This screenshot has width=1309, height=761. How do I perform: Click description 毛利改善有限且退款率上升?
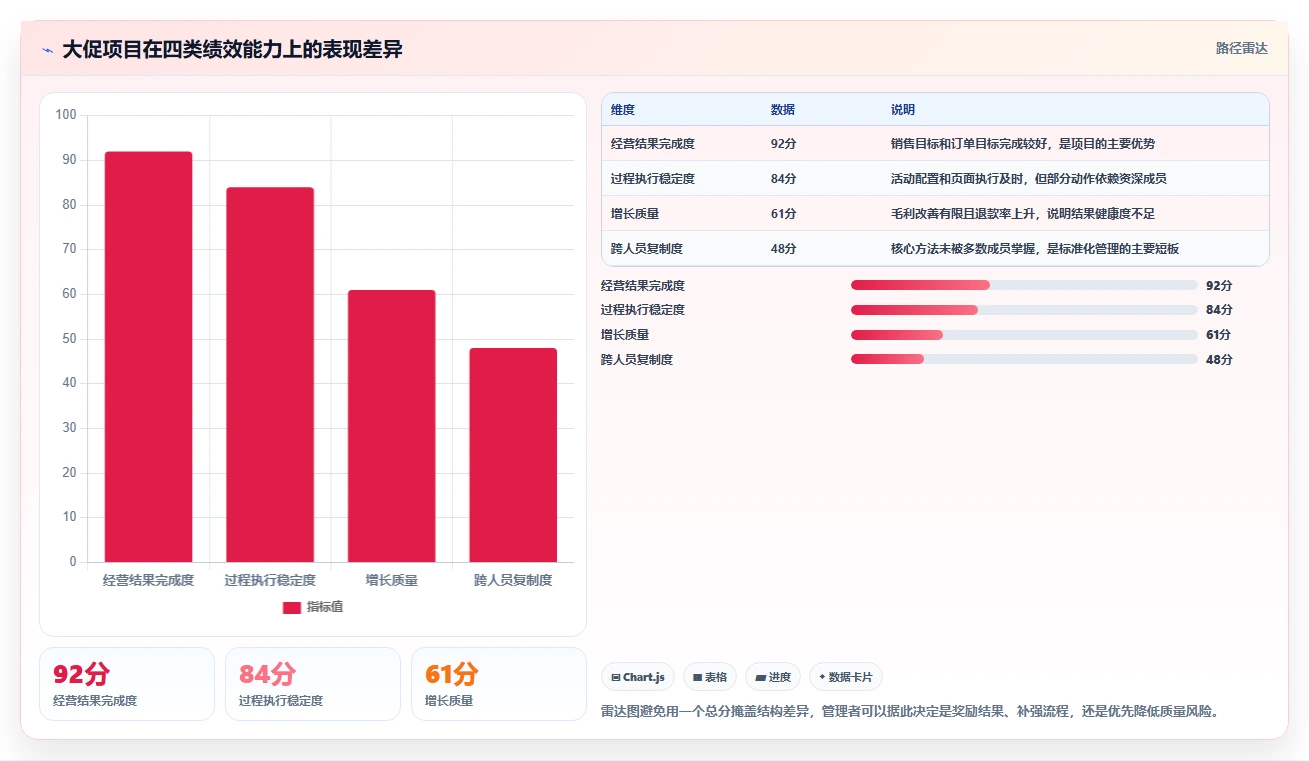[1023, 214]
